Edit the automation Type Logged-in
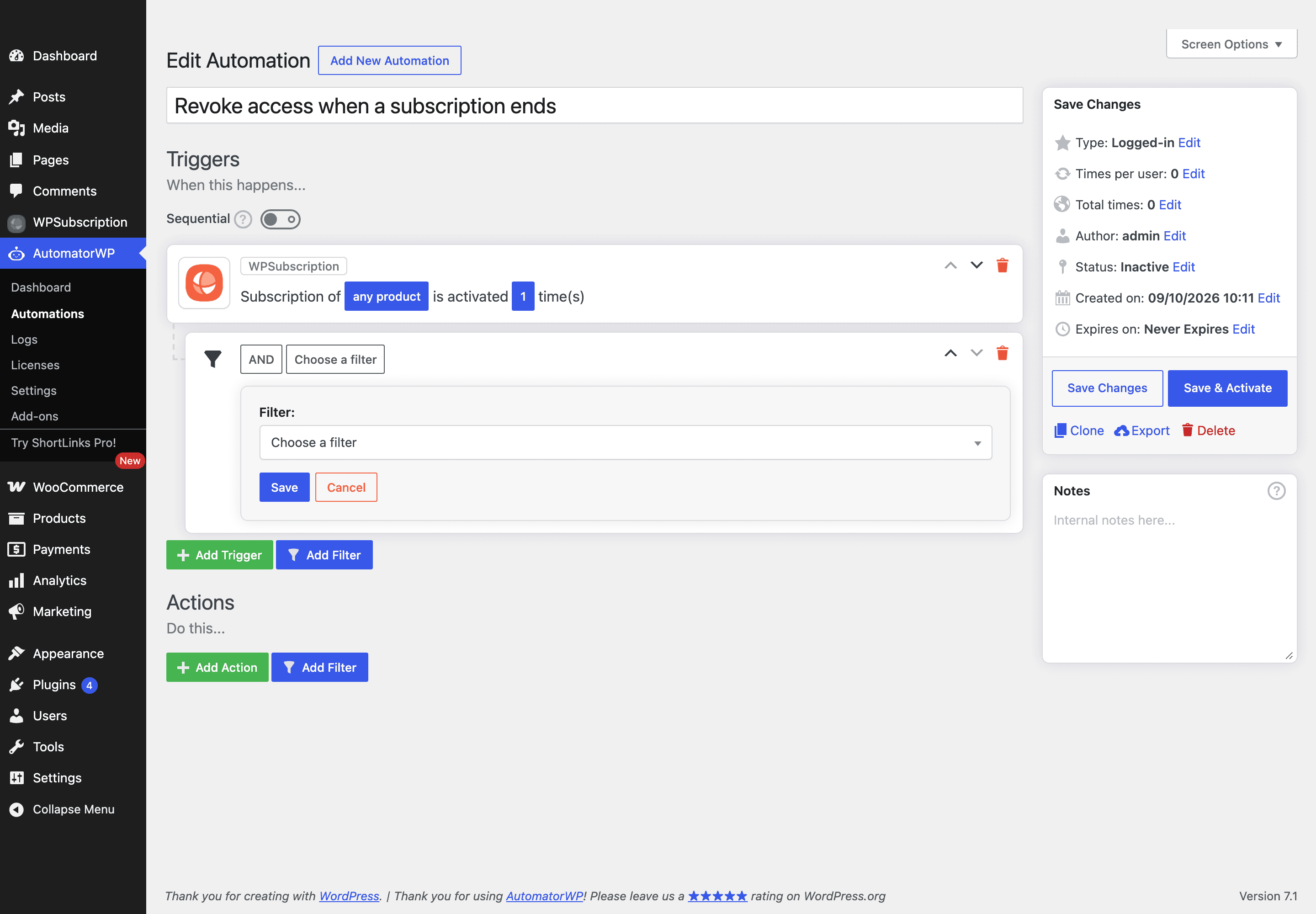Screen dimensions: 1316x914 pyautogui.click(x=1189, y=143)
